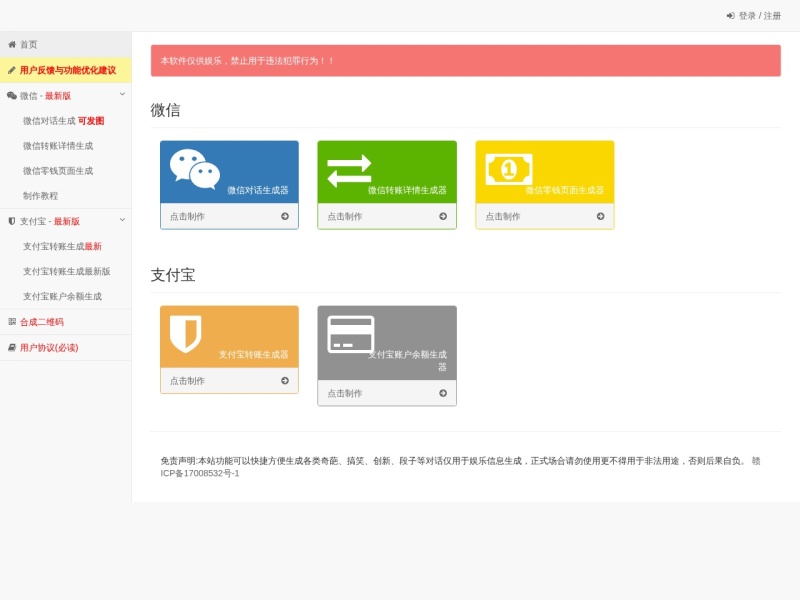This screenshot has height=600, width=800.
Task: Open 用户反馈与功能优化建议
Action: [68, 70]
